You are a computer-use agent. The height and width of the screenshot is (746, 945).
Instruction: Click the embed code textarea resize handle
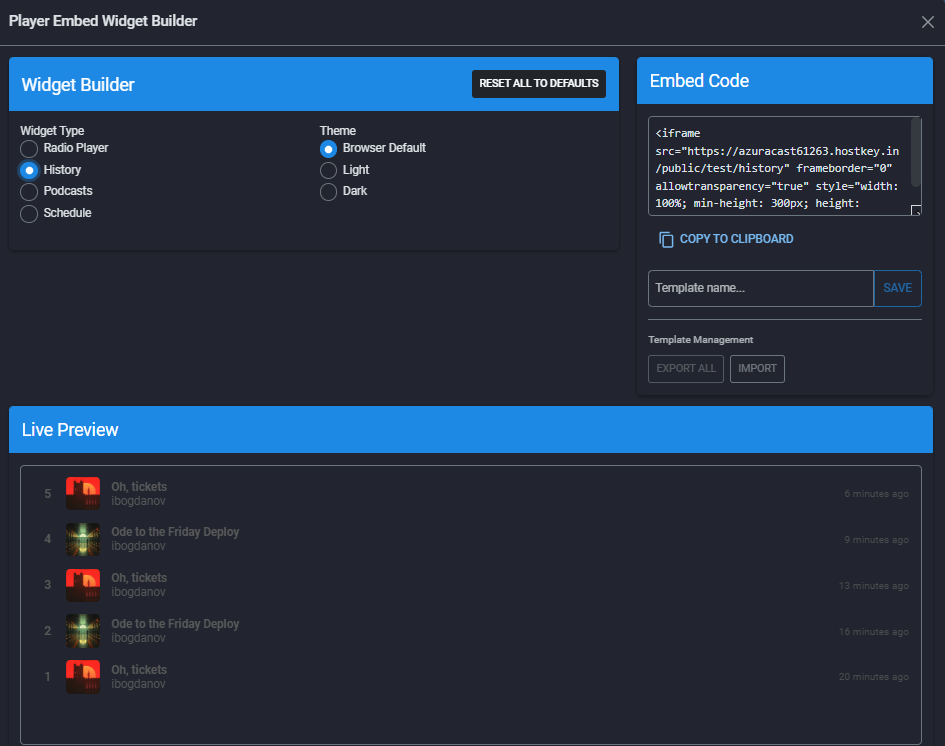tap(915, 210)
